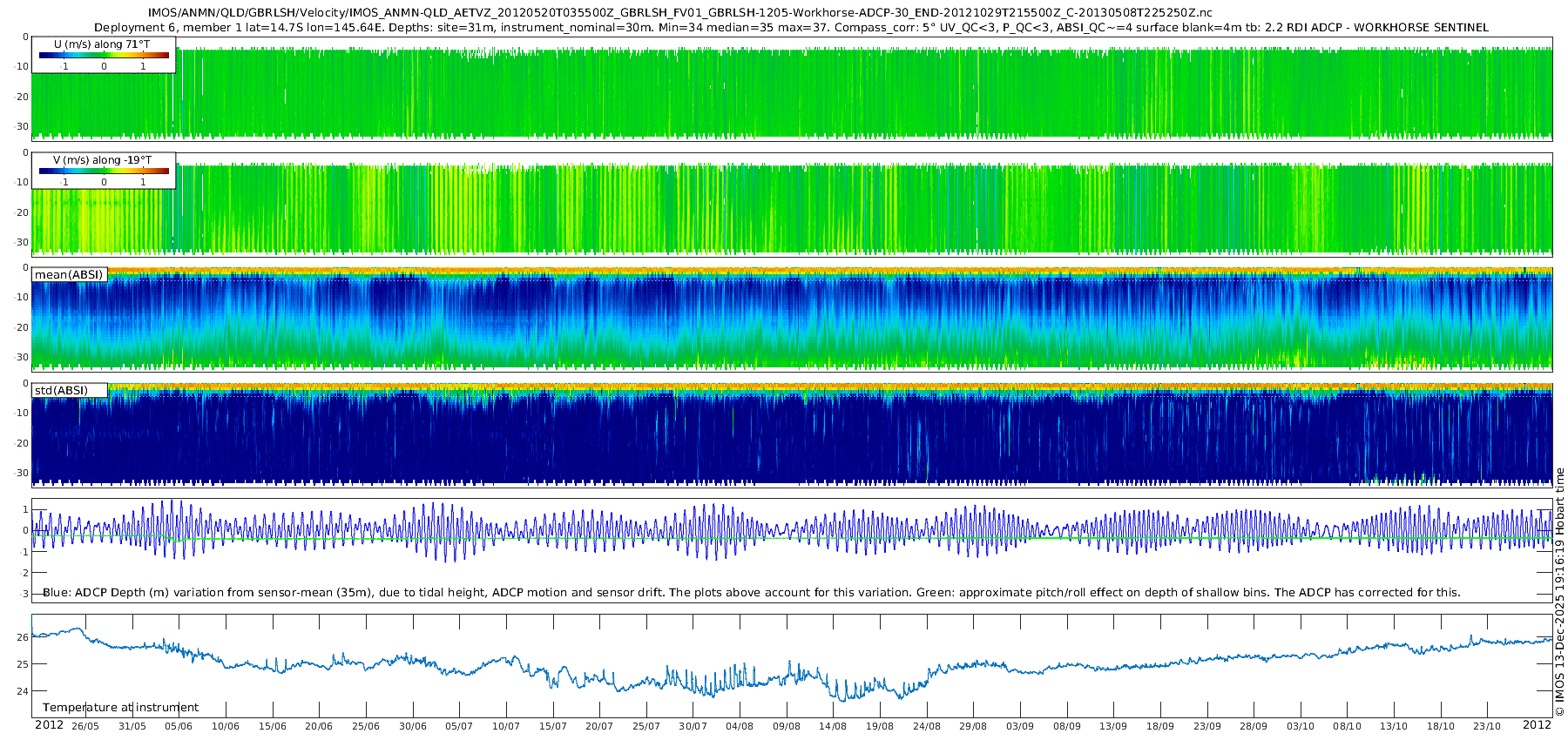The image size is (1568, 740).
Task: Select the 'V (m/s) along -19°T' legend title
Action: (x=102, y=160)
